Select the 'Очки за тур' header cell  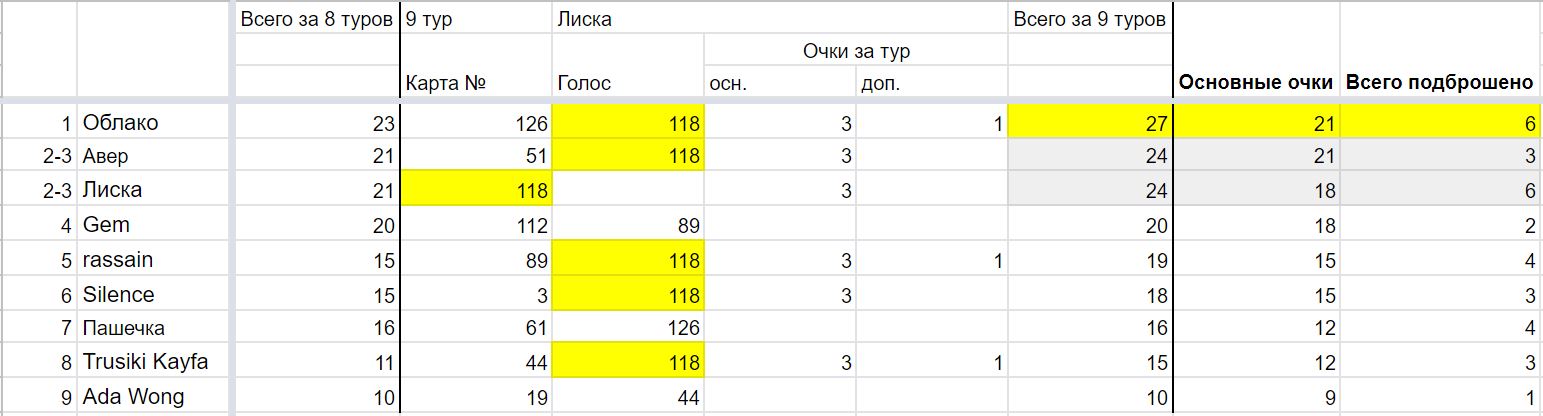(856, 50)
